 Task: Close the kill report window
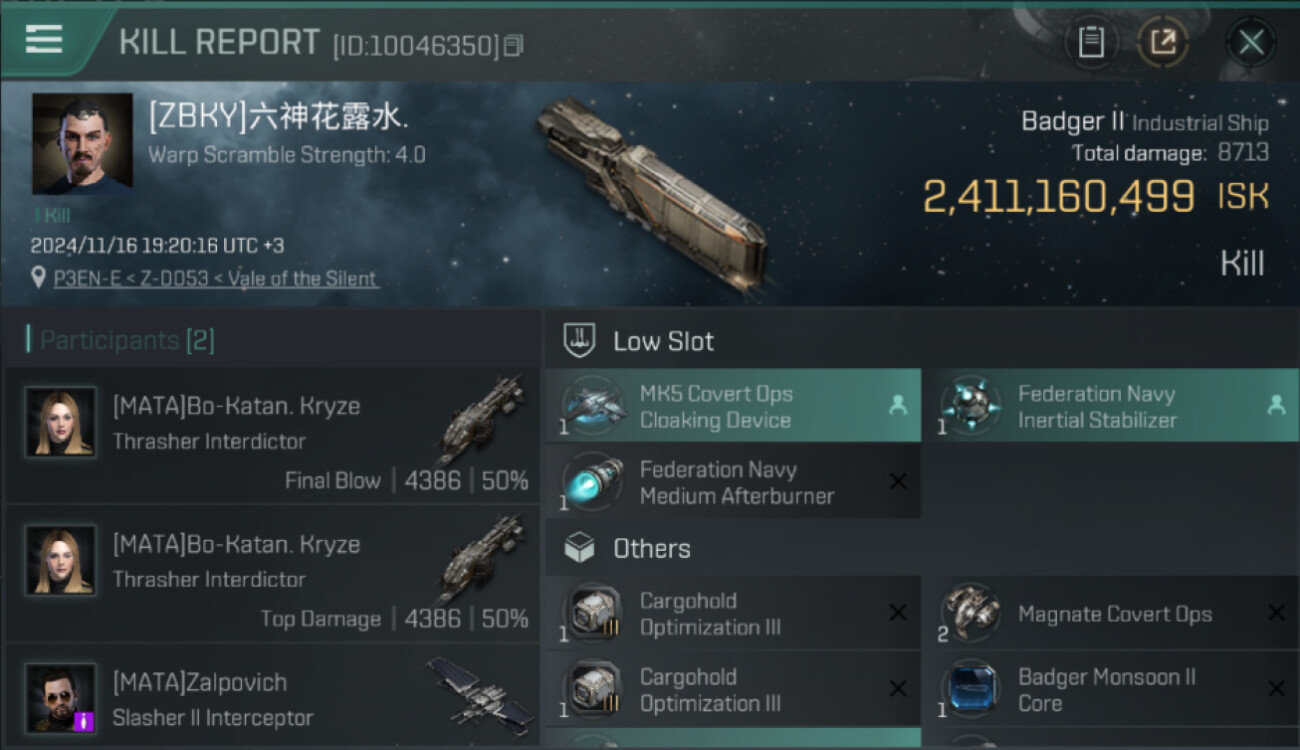(1251, 42)
